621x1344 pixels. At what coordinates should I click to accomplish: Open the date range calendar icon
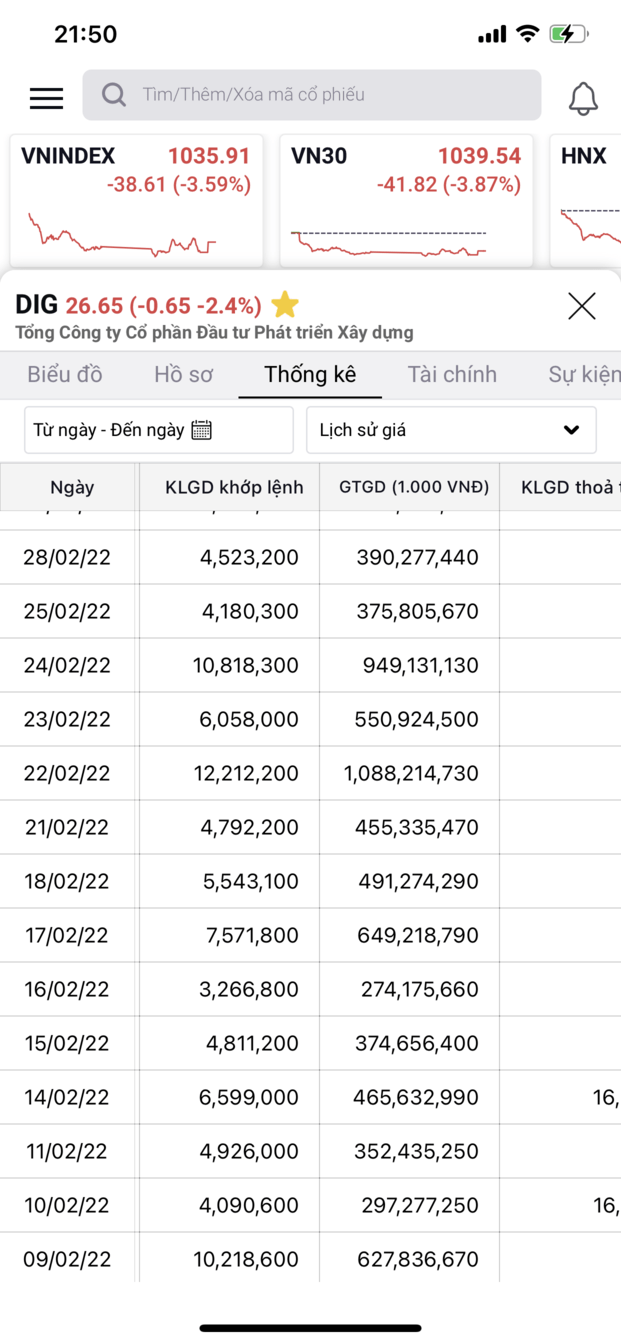tap(202, 430)
